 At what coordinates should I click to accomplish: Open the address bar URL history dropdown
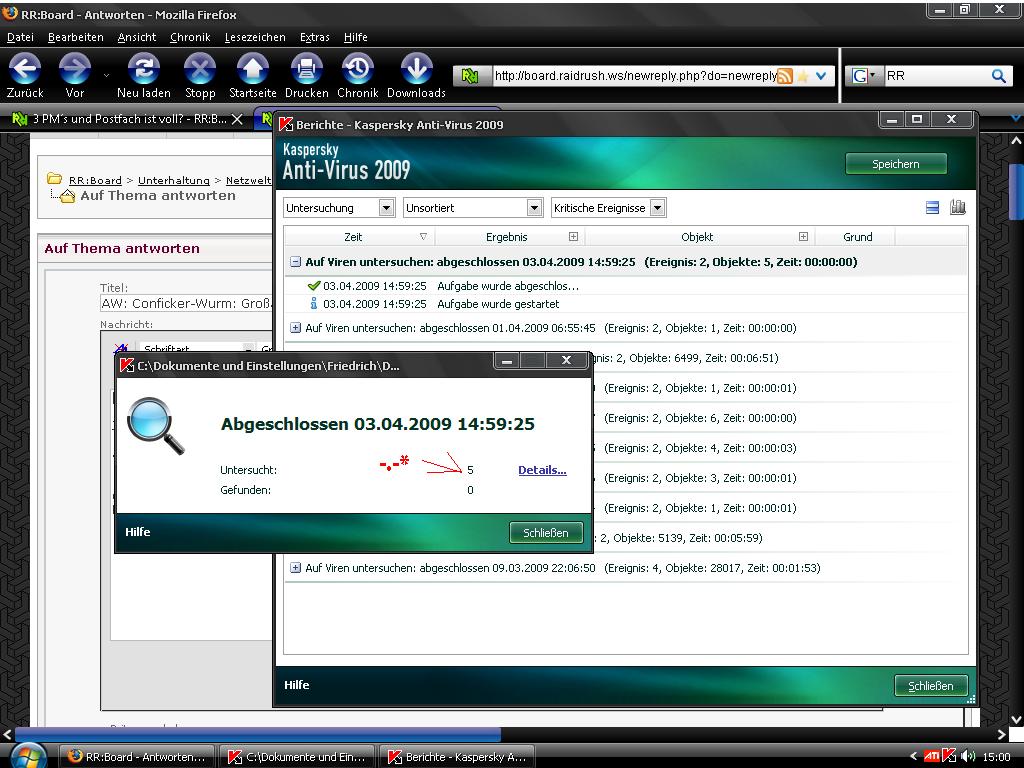pyautogui.click(x=821, y=76)
